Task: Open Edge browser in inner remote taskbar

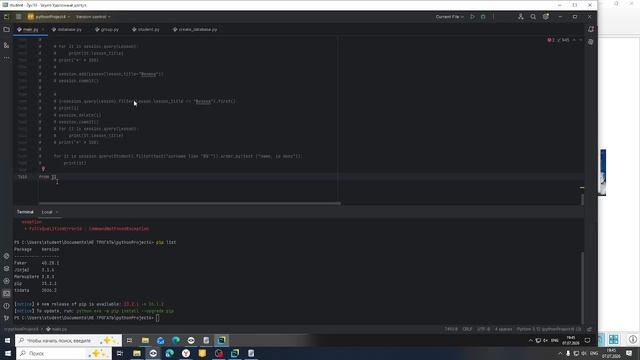Action: pyautogui.click(x=176, y=340)
